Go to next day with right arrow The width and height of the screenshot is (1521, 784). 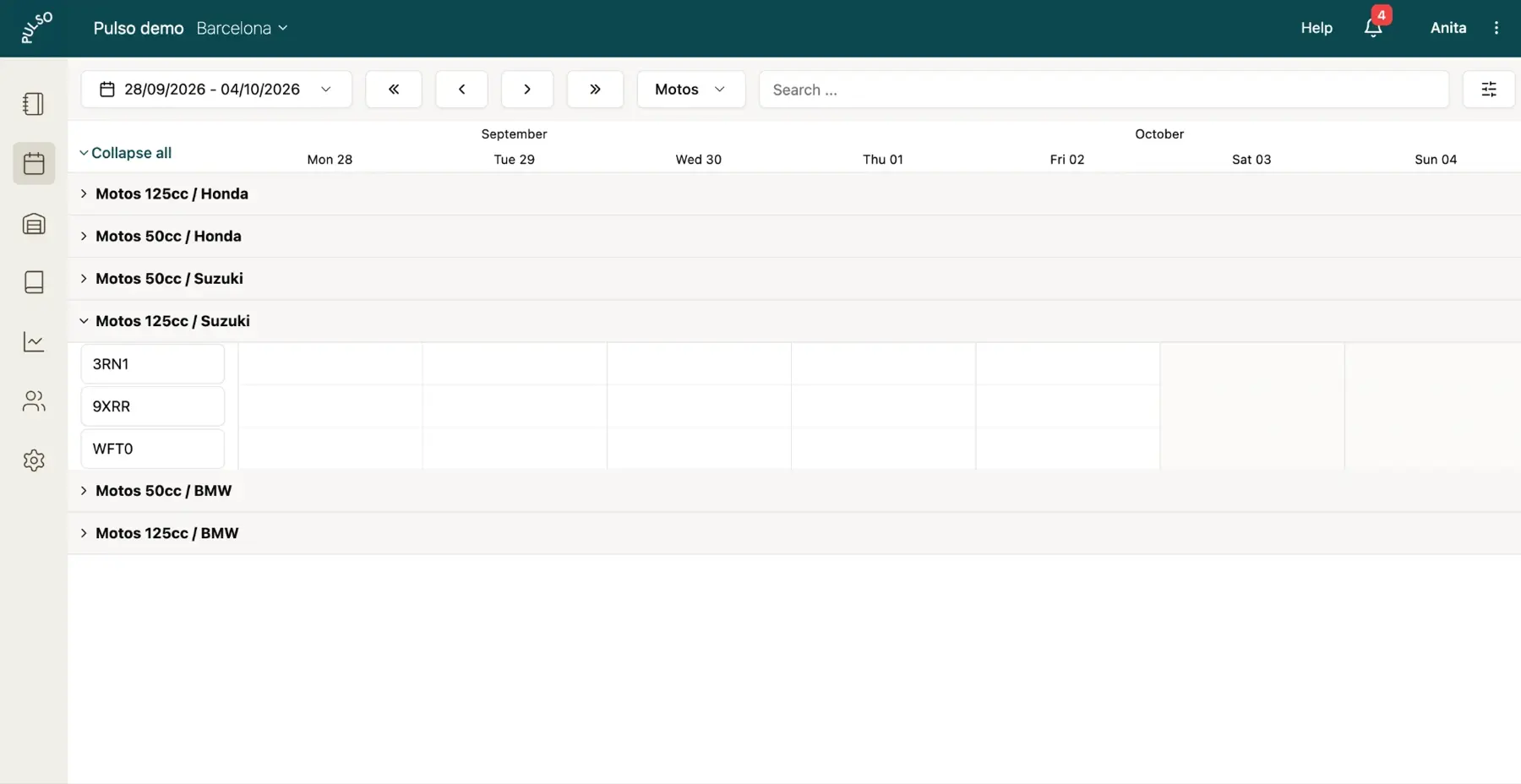[x=527, y=90]
